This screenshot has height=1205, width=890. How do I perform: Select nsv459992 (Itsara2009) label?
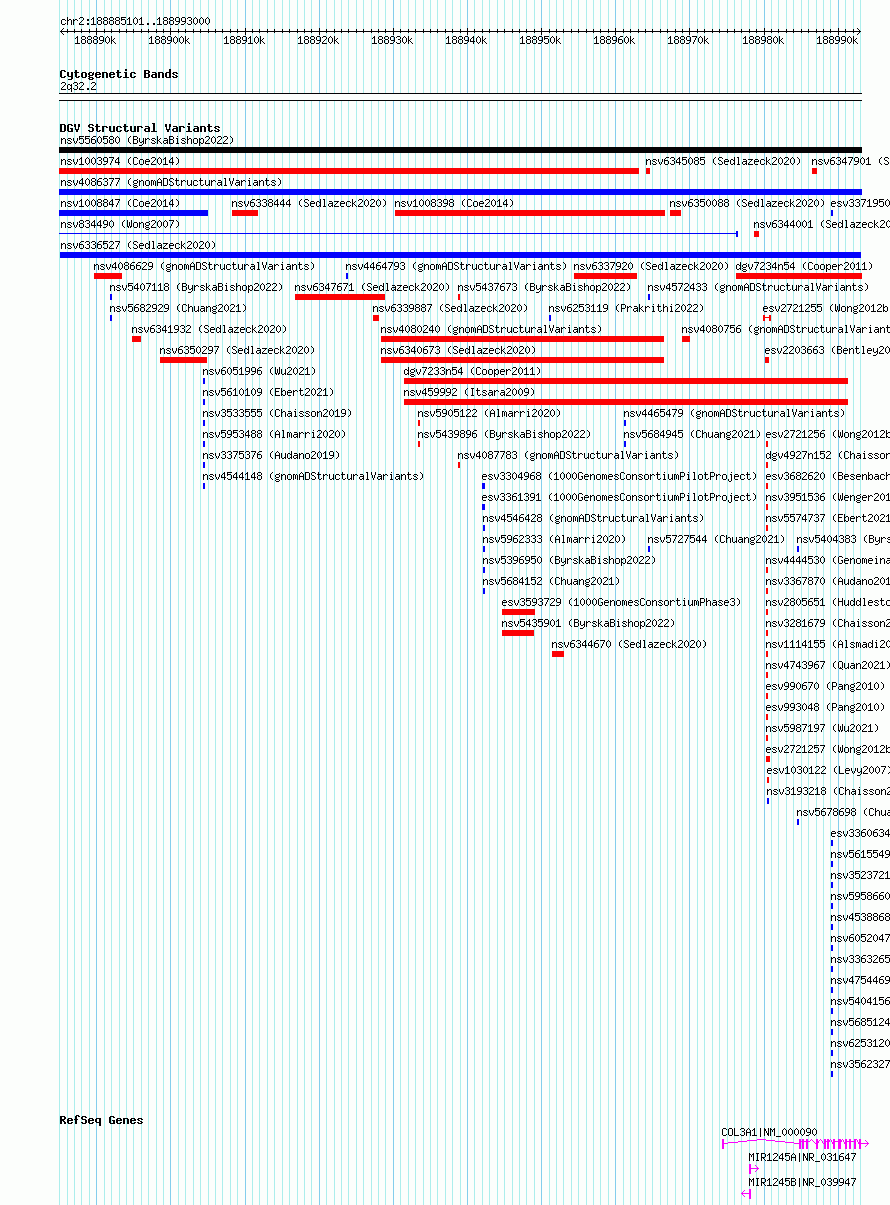pos(469,392)
